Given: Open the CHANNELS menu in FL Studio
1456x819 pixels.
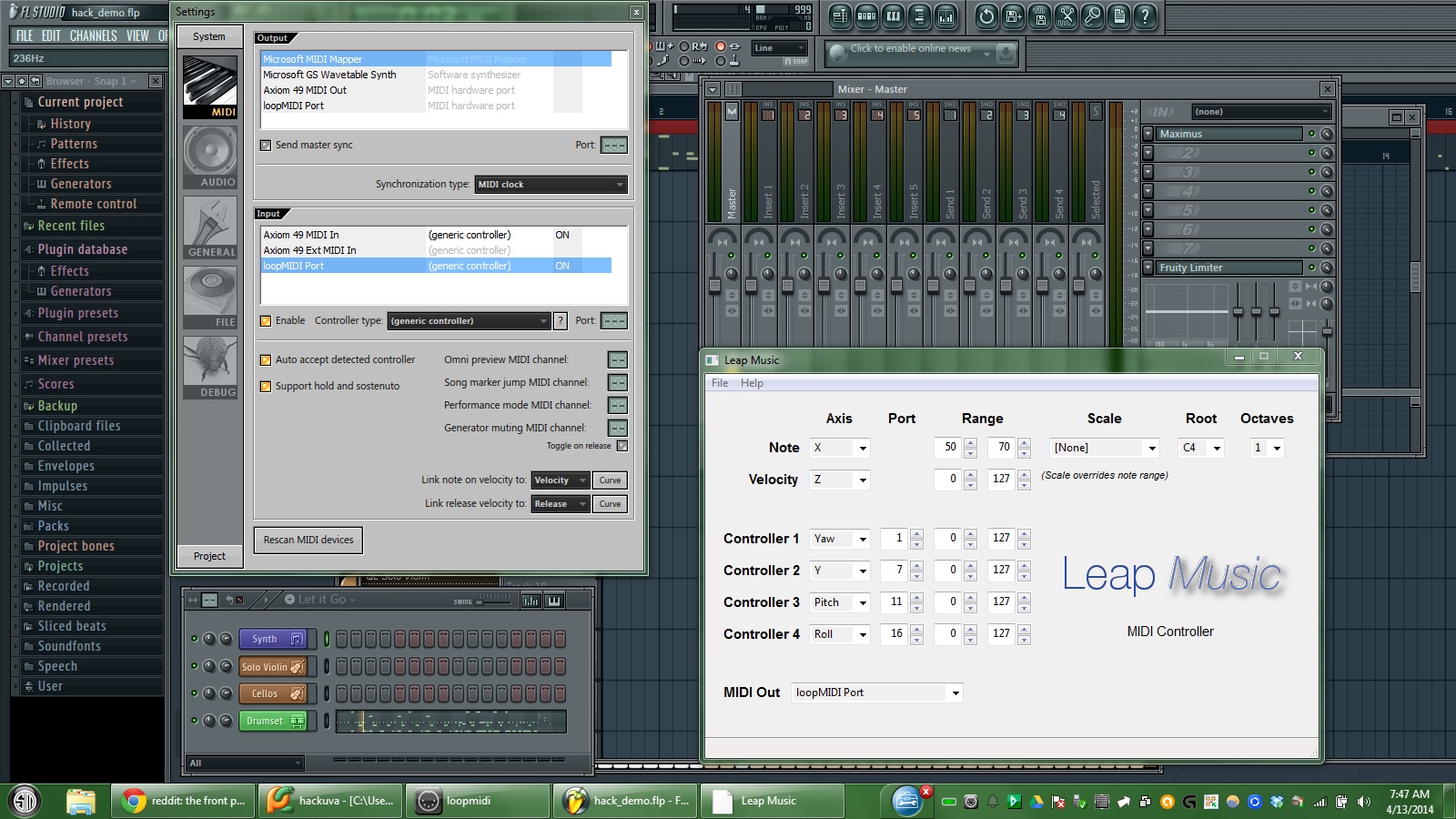Looking at the screenshot, I should 93,35.
